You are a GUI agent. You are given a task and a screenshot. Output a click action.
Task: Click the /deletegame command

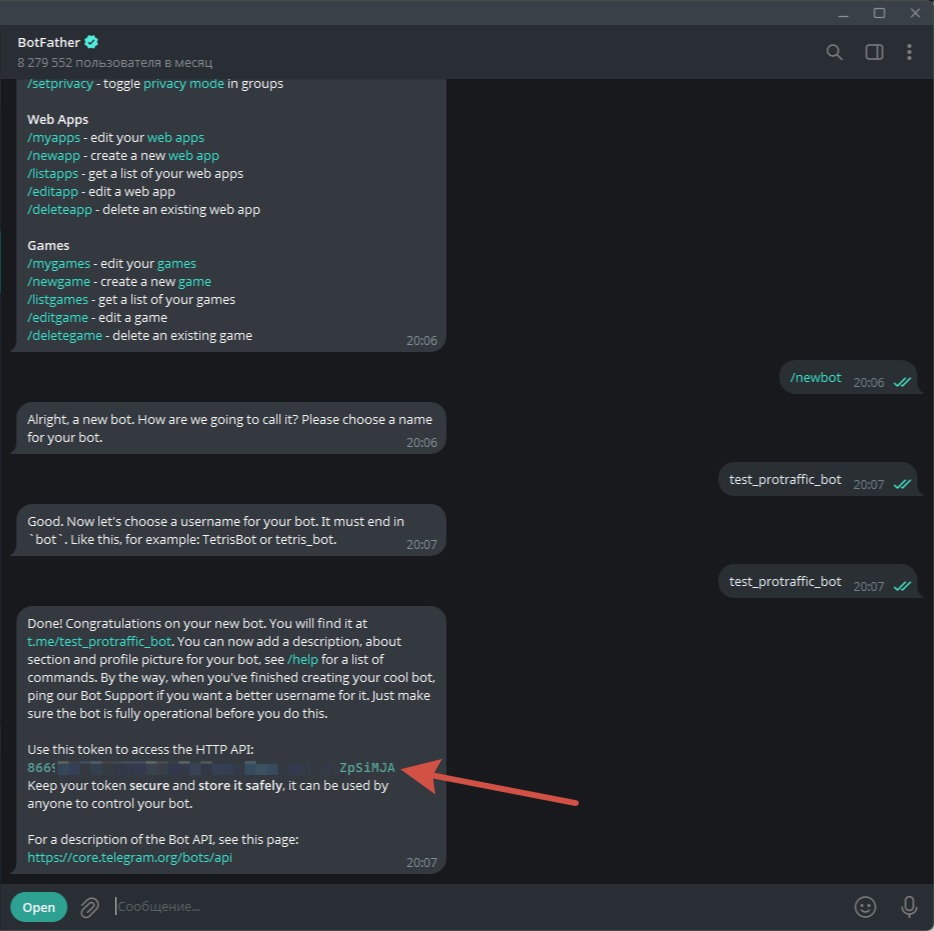tap(64, 336)
